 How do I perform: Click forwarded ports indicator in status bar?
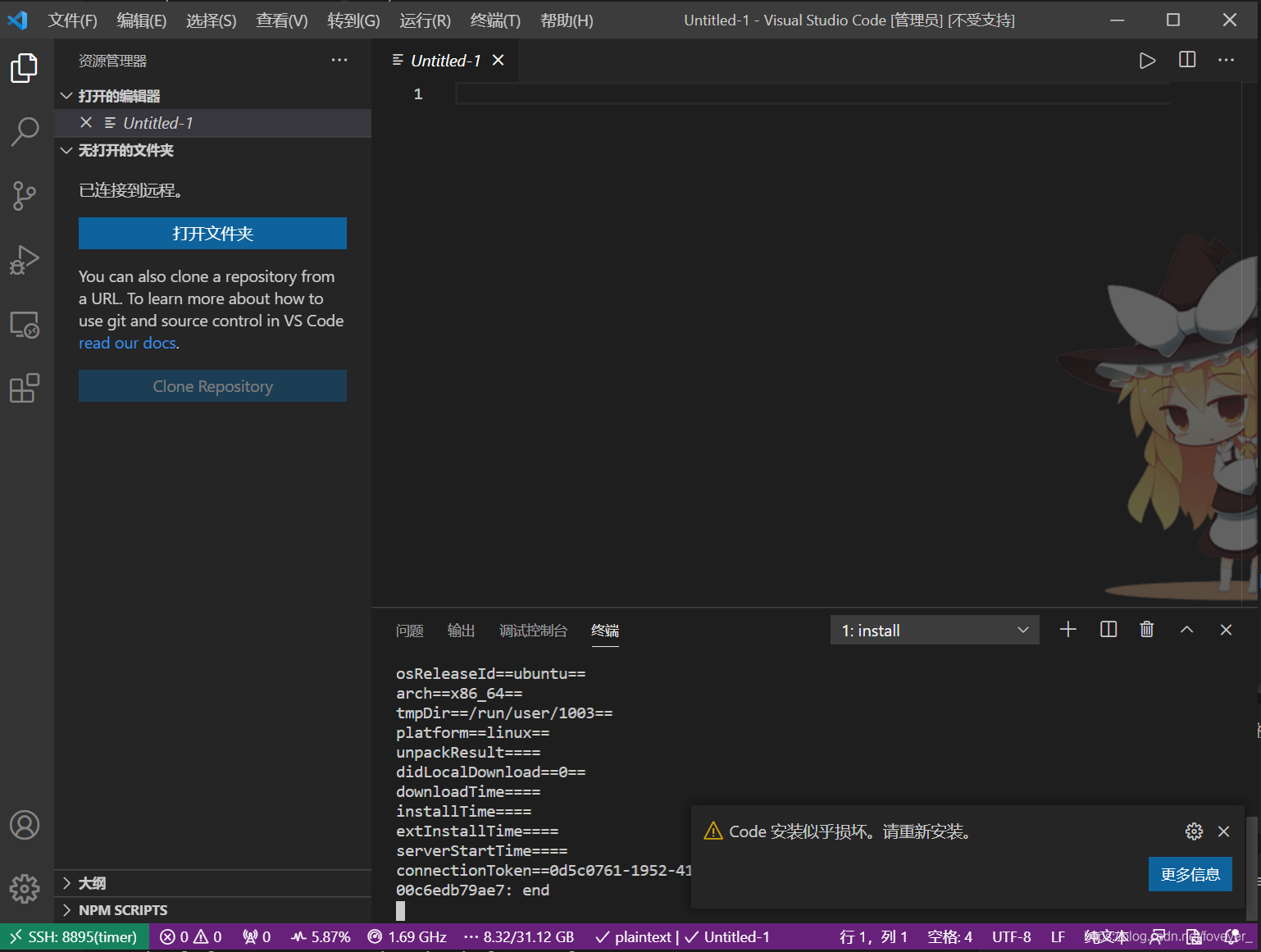(x=257, y=937)
